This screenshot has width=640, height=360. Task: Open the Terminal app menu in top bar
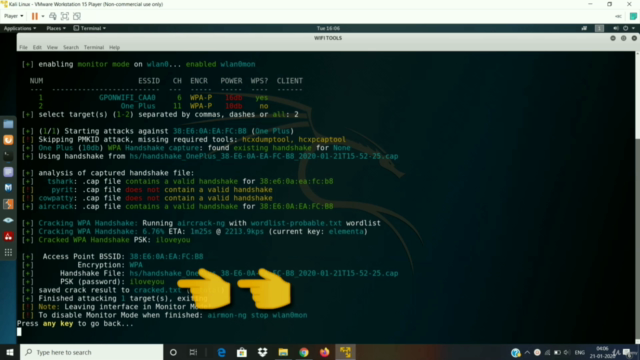[90, 28]
